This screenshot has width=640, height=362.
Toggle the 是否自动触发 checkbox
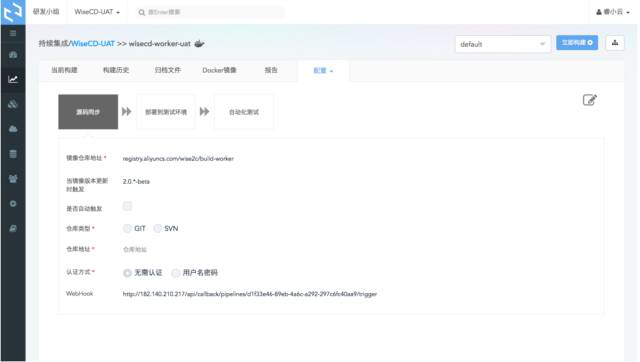(127, 206)
